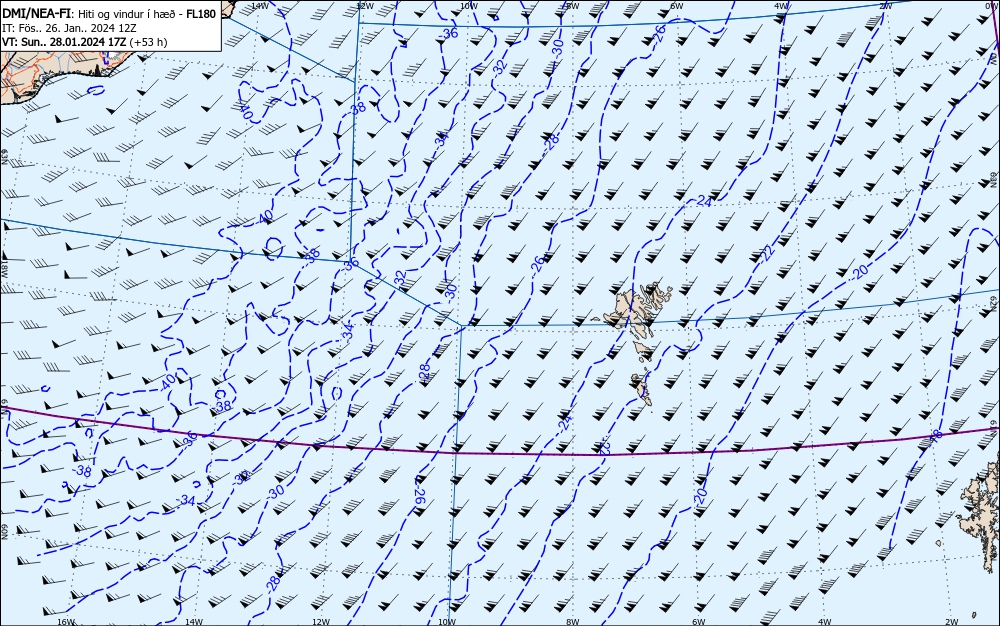Click the '18W' meridian label on left edge
Viewport: 1000px width, 626px height.
4,268
